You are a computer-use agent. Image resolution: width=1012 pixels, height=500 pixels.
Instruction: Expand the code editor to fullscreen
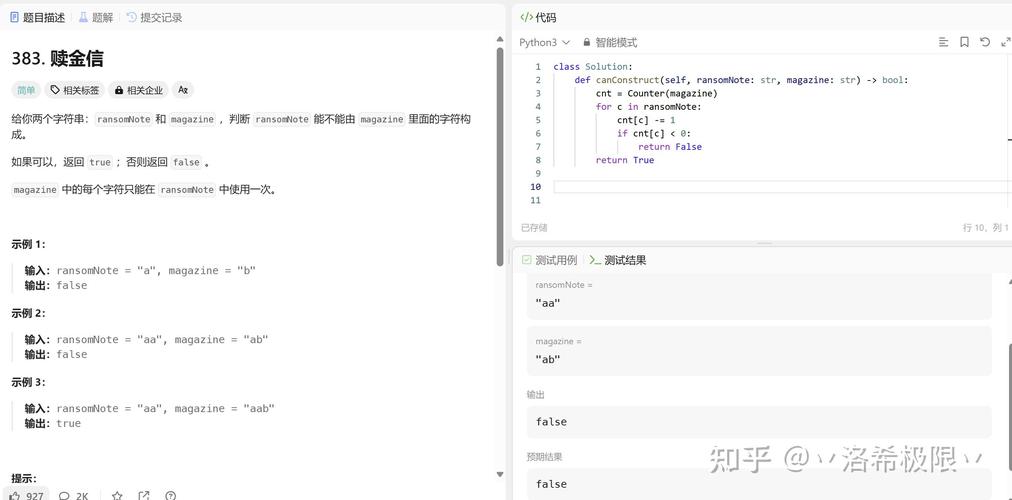click(x=1005, y=42)
